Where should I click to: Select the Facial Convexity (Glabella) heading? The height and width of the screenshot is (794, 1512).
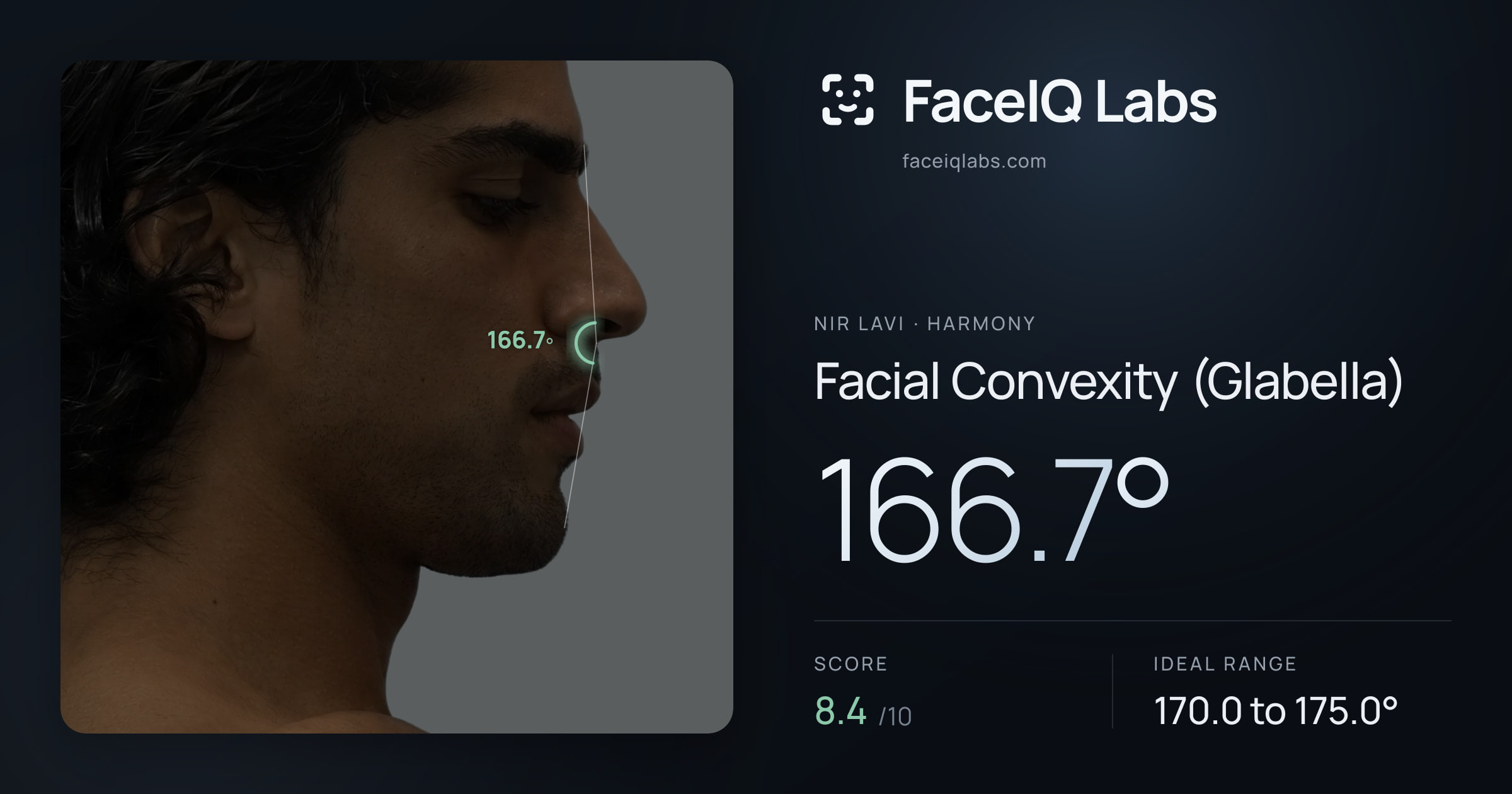tap(1109, 382)
